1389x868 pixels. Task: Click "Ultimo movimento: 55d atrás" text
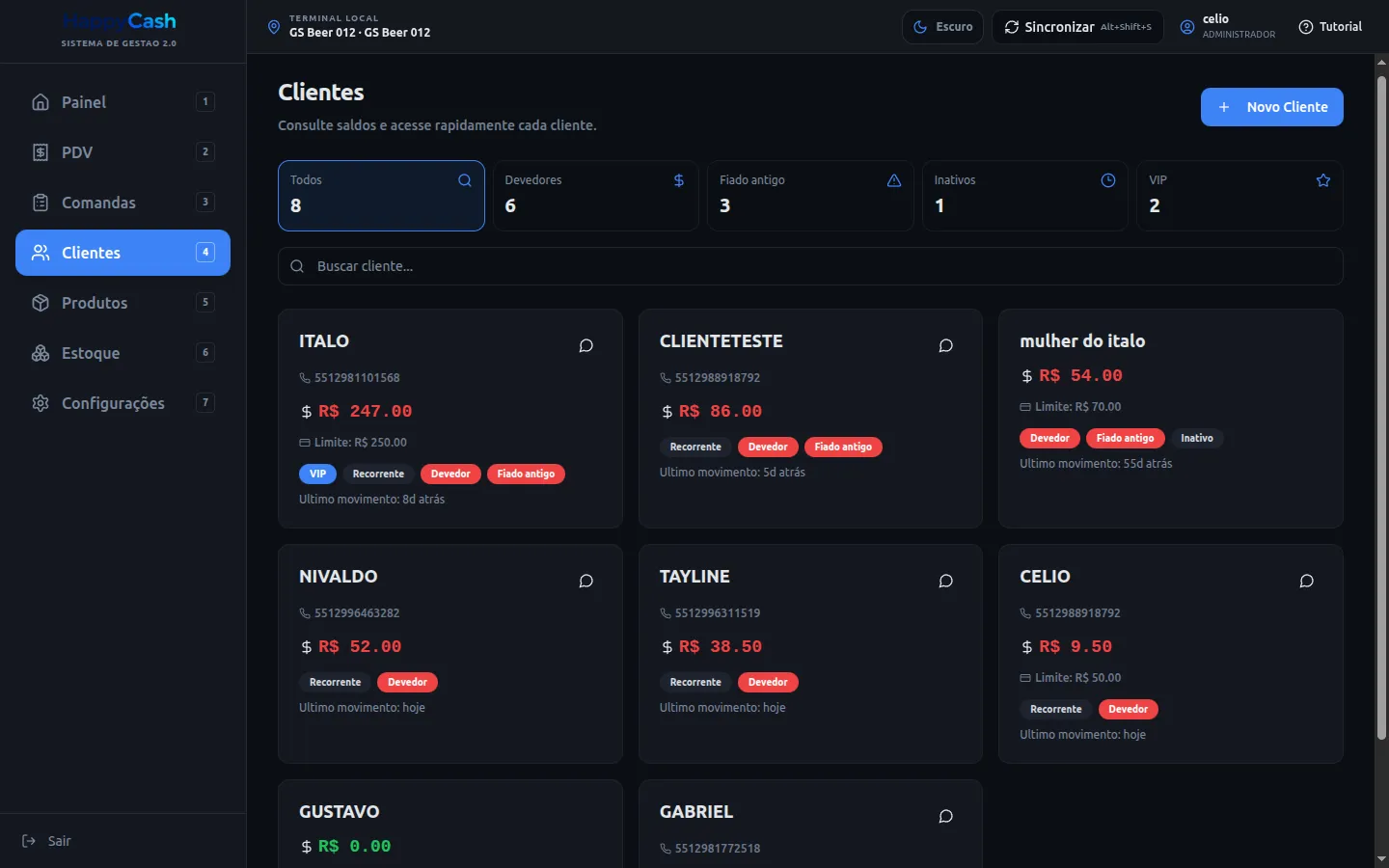(1096, 464)
